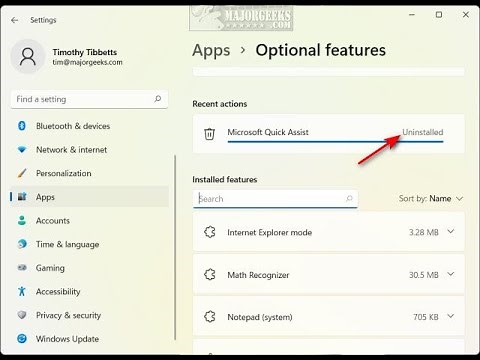Image resolution: width=480 pixels, height=360 pixels.
Task: Click the 3.28 MB size value
Action: pyautogui.click(x=424, y=232)
